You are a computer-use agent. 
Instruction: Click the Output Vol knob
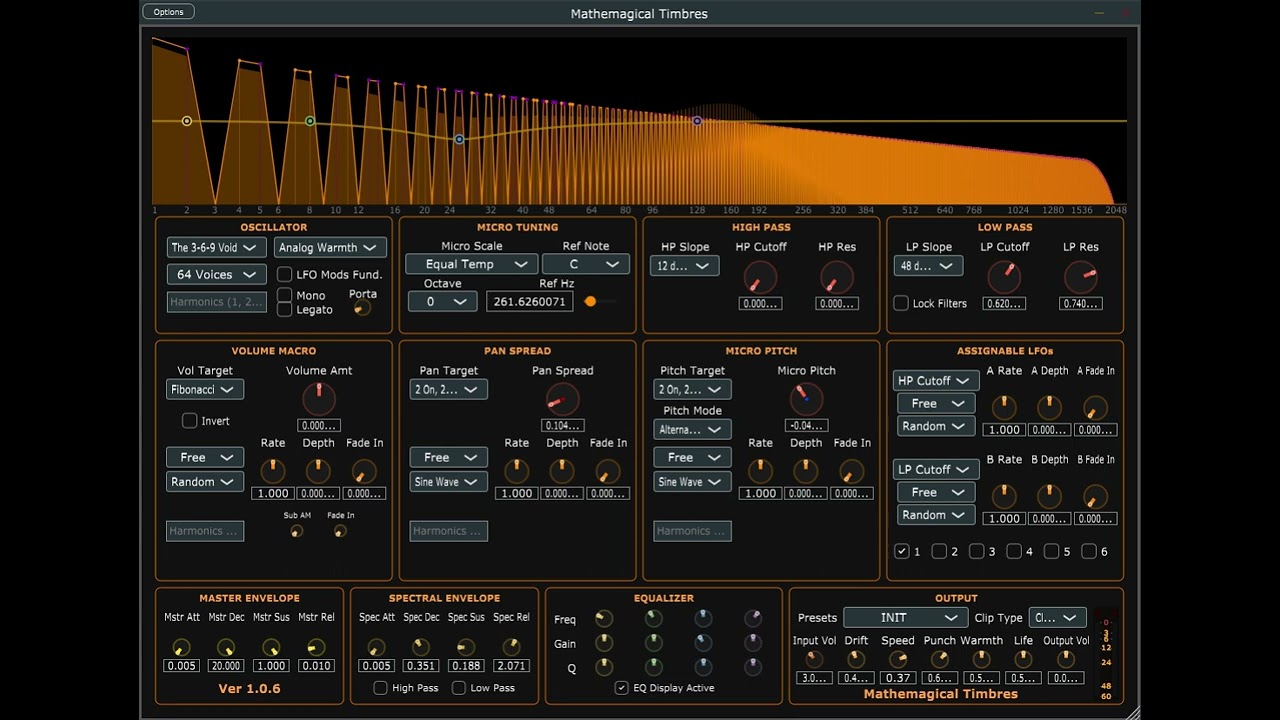(x=1065, y=659)
